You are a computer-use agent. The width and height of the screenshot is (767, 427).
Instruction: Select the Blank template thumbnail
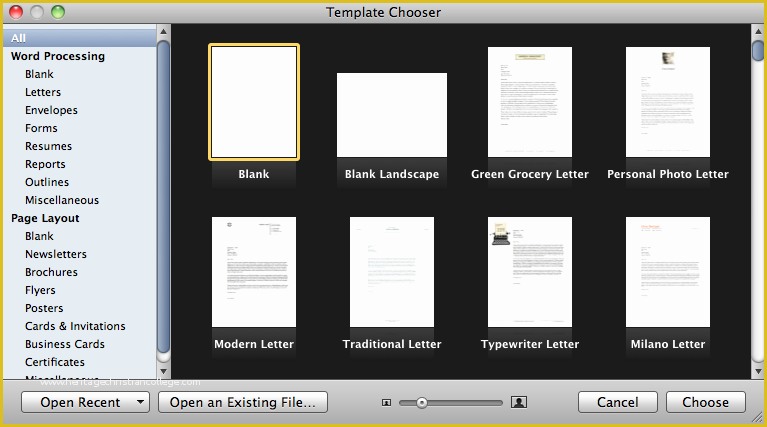254,102
